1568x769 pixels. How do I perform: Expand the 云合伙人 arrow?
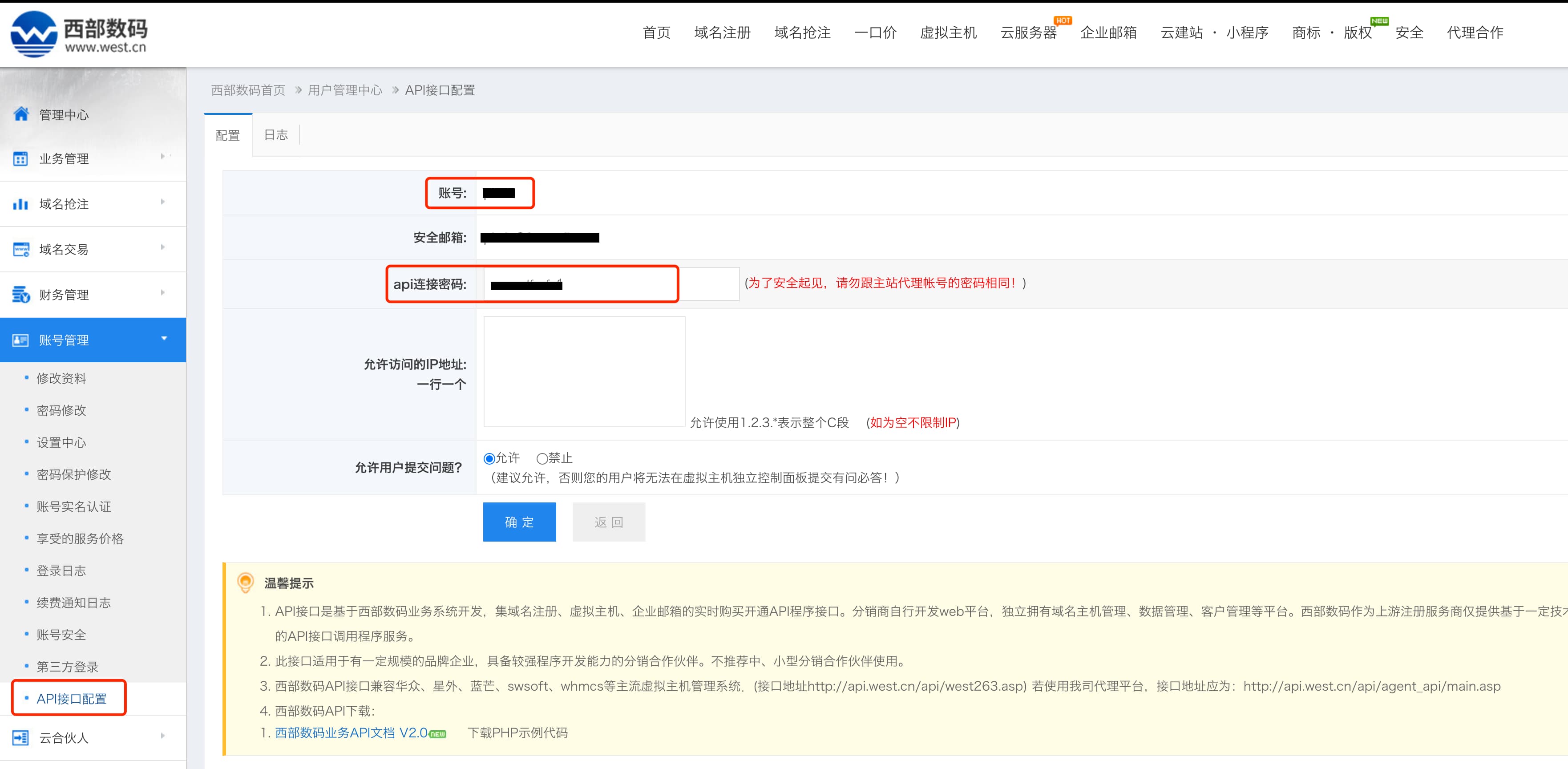(162, 736)
